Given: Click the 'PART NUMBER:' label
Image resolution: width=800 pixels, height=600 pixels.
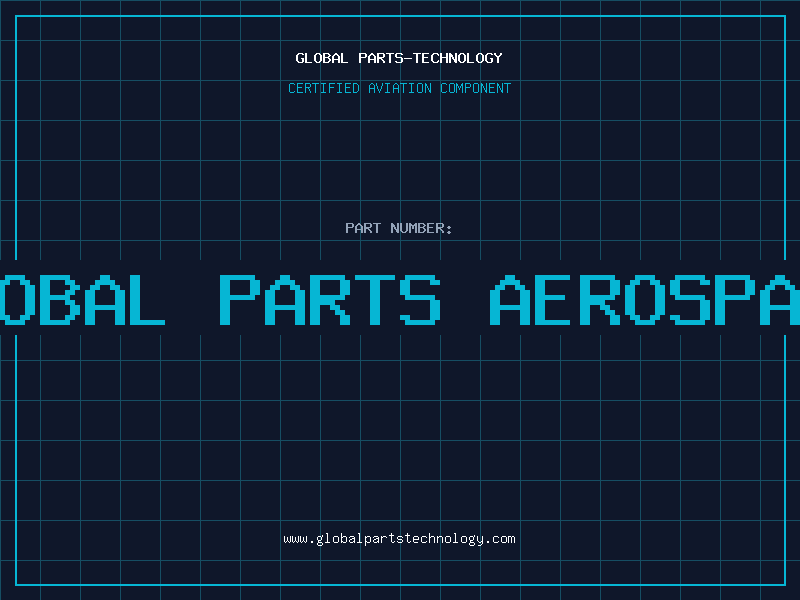Looking at the screenshot, I should click(399, 228).
